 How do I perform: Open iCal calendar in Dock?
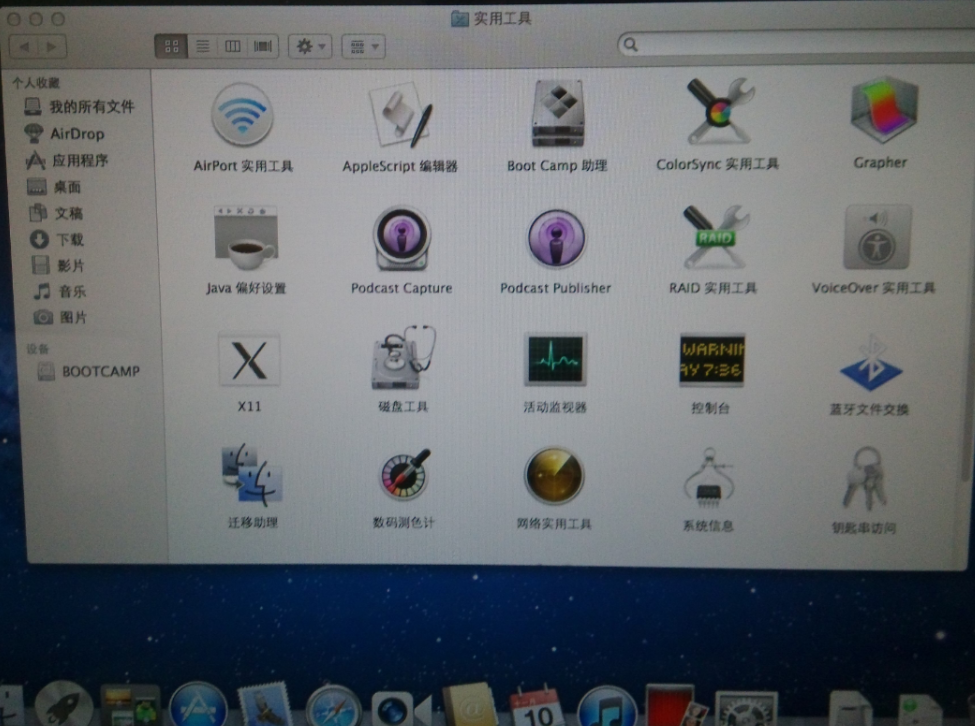coord(536,707)
